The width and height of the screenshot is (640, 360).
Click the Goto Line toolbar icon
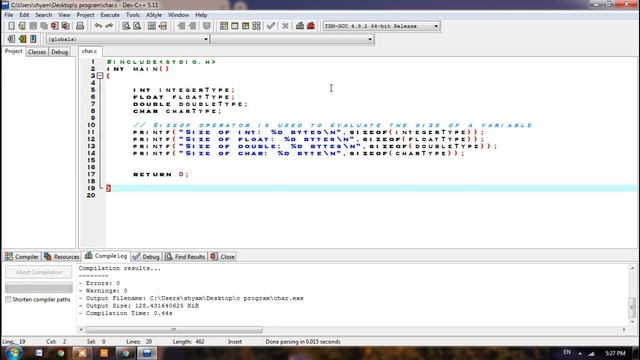point(163,26)
